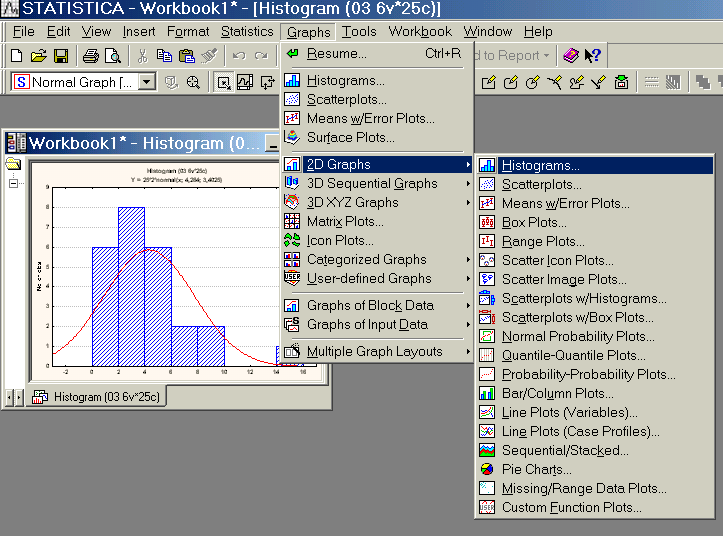Click the Undo arrow icon

239,56
